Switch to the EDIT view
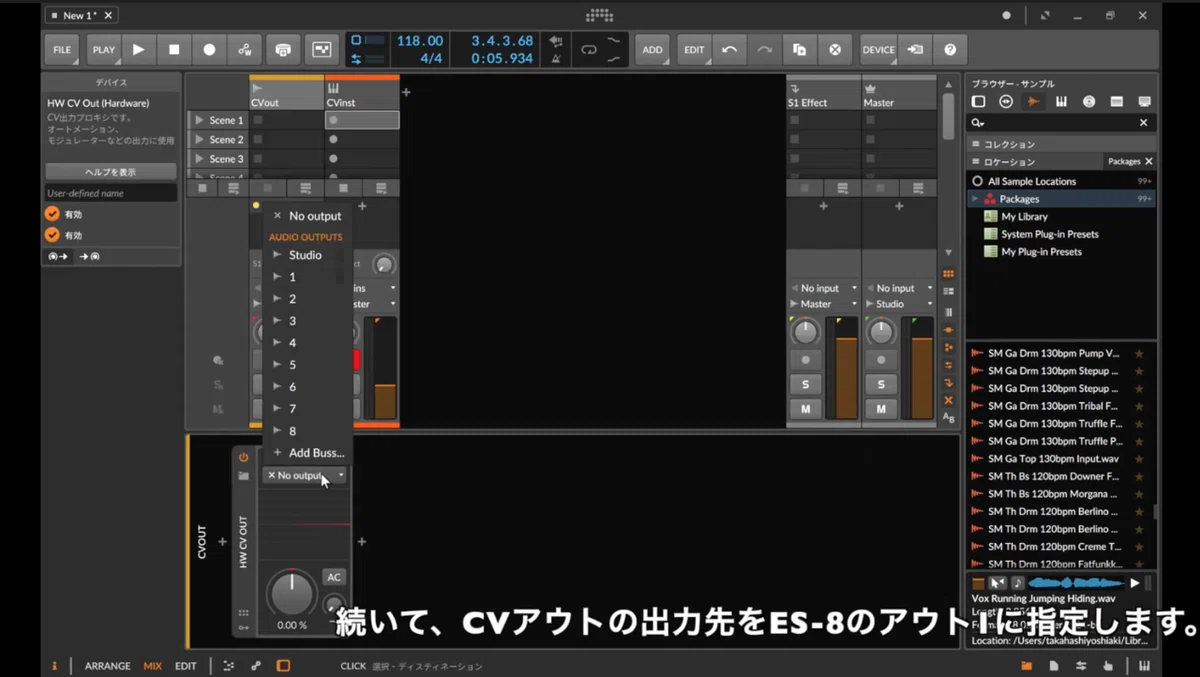 tap(186, 666)
